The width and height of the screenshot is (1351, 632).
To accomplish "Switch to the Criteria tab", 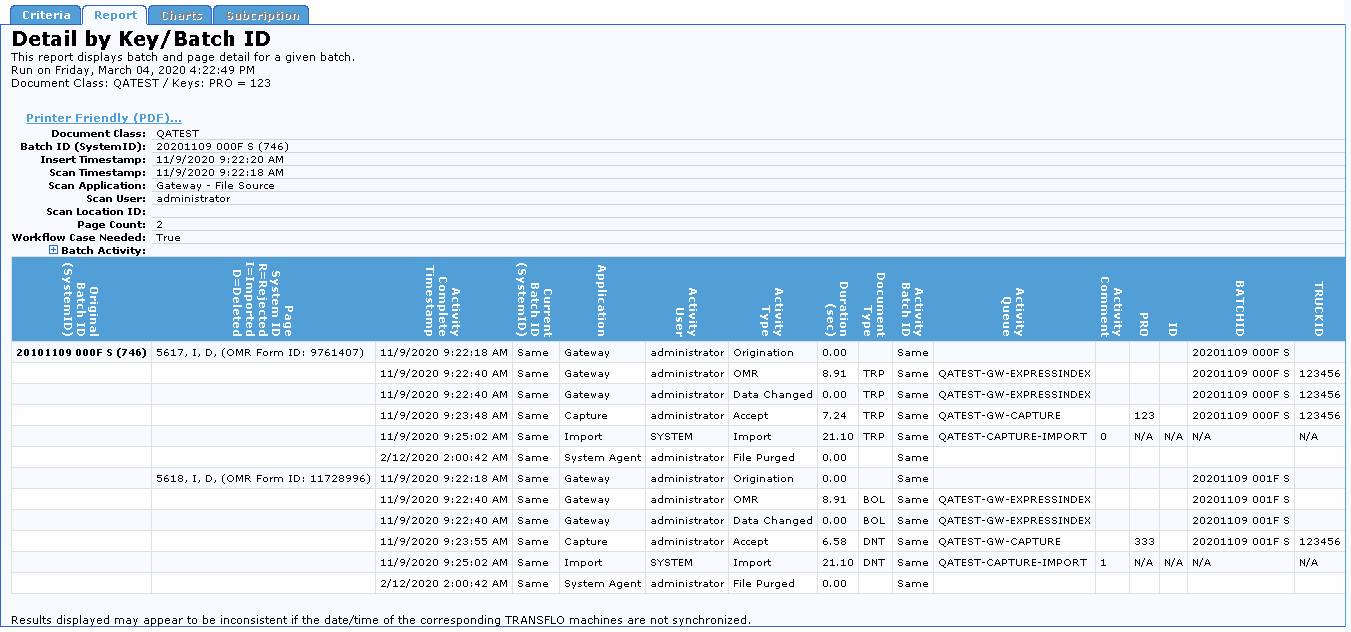I will pos(46,15).
